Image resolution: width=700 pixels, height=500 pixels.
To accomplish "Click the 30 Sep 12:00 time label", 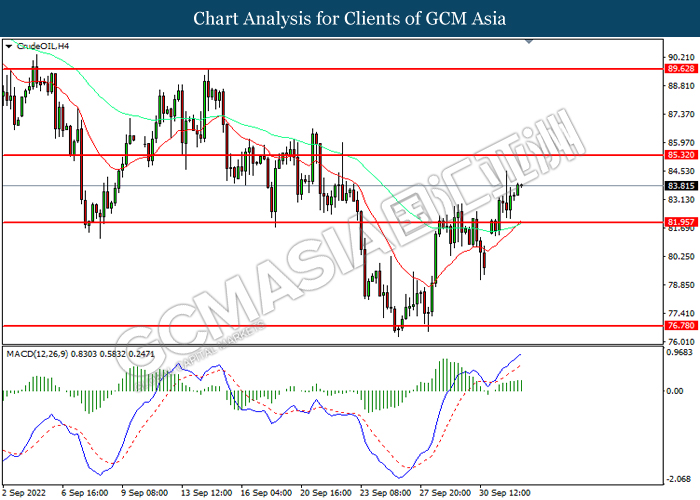I will [505, 493].
